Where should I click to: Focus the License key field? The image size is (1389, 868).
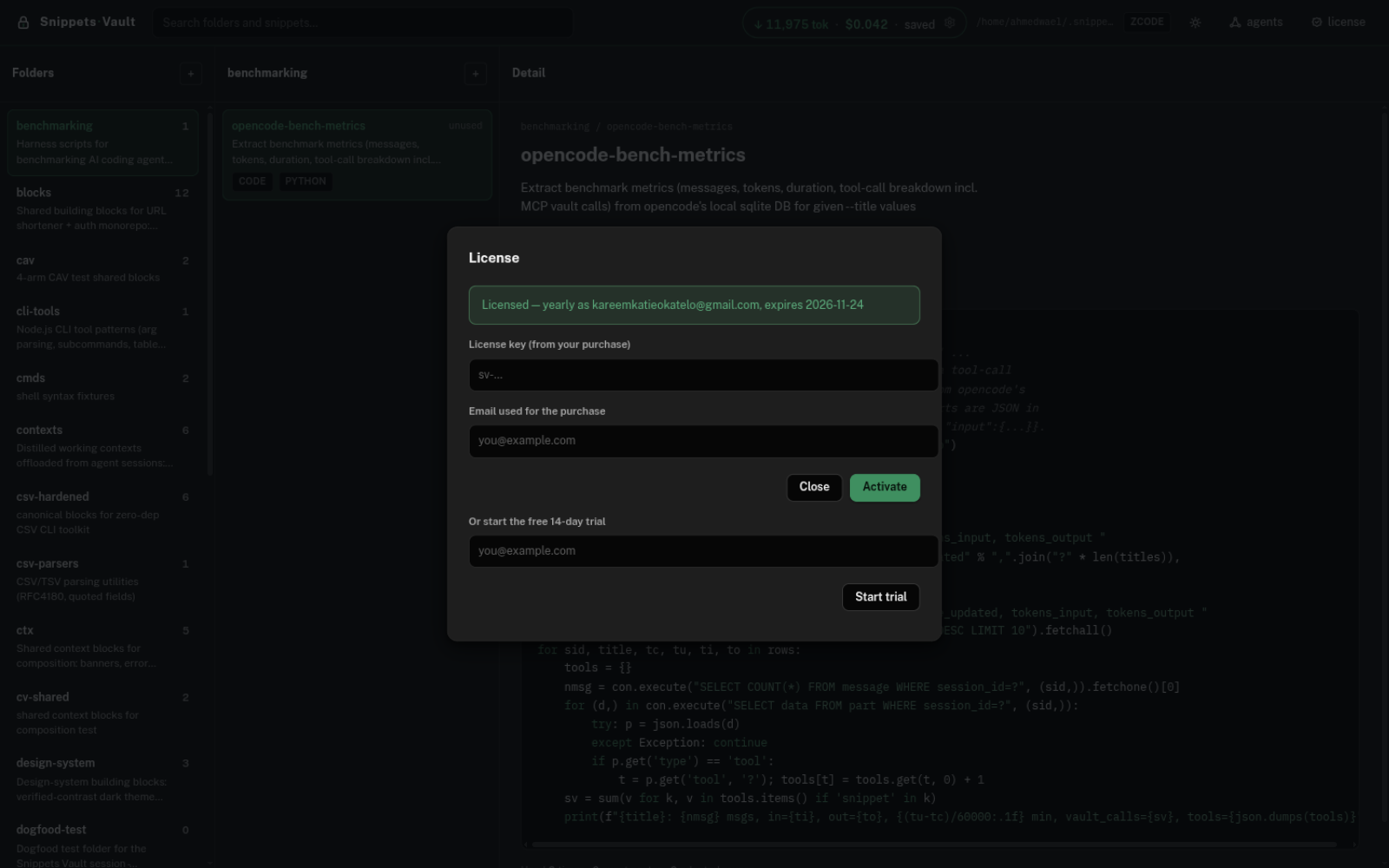click(x=703, y=375)
